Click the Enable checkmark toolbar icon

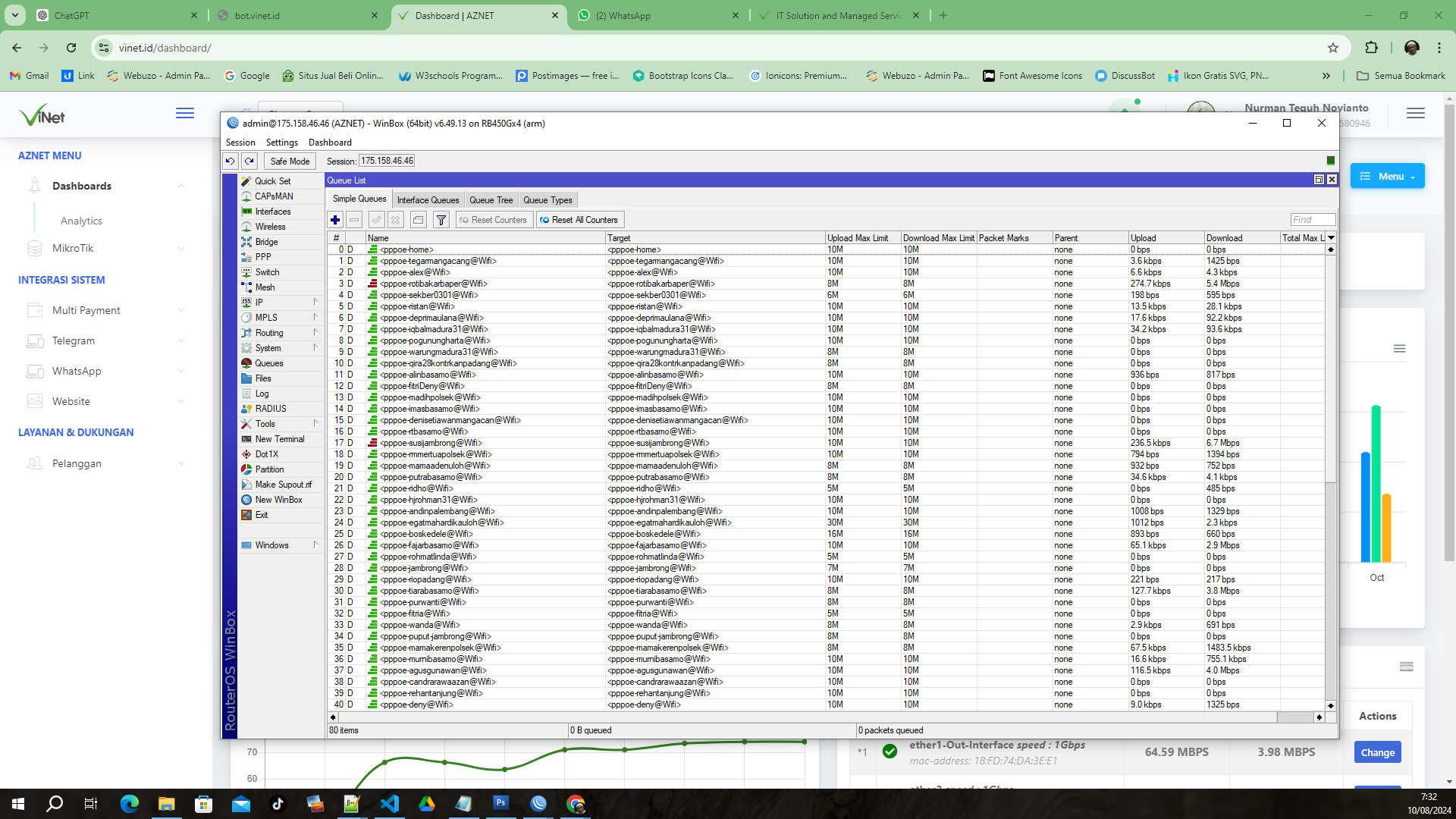coord(376,220)
